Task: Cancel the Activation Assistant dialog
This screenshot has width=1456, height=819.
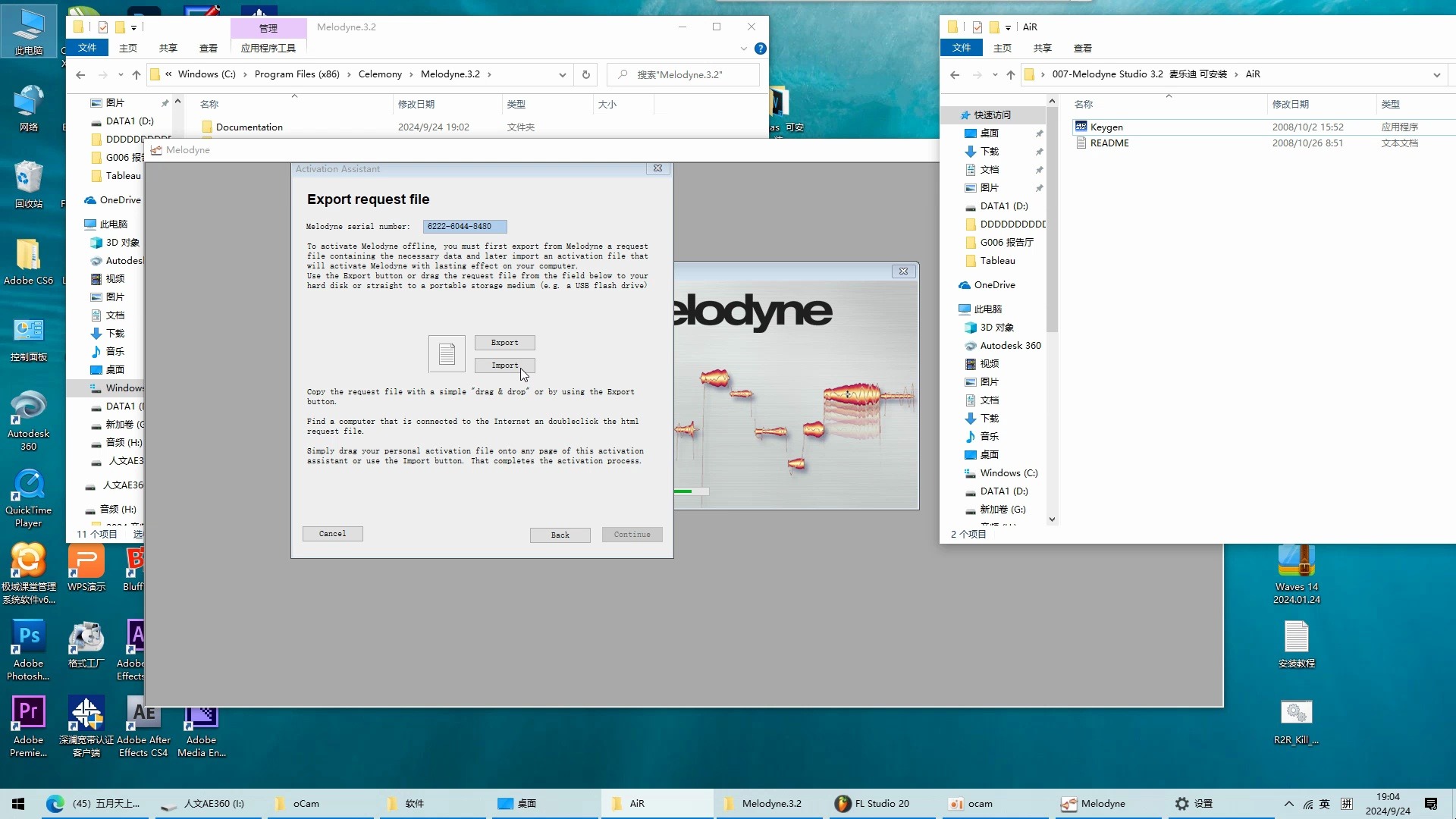Action: pos(332,533)
